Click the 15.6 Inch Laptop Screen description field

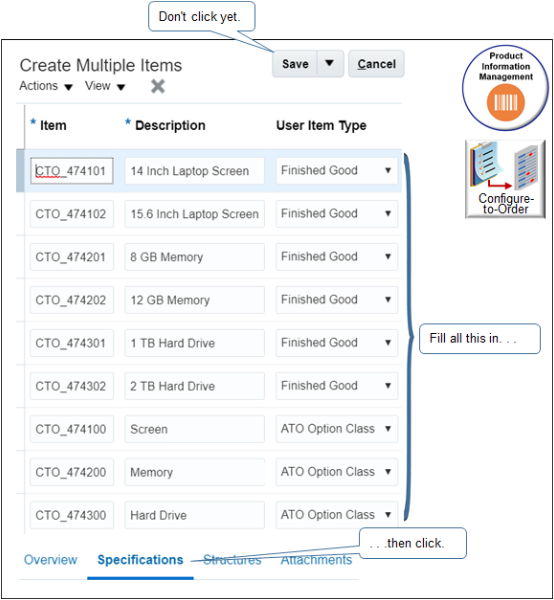pos(194,214)
